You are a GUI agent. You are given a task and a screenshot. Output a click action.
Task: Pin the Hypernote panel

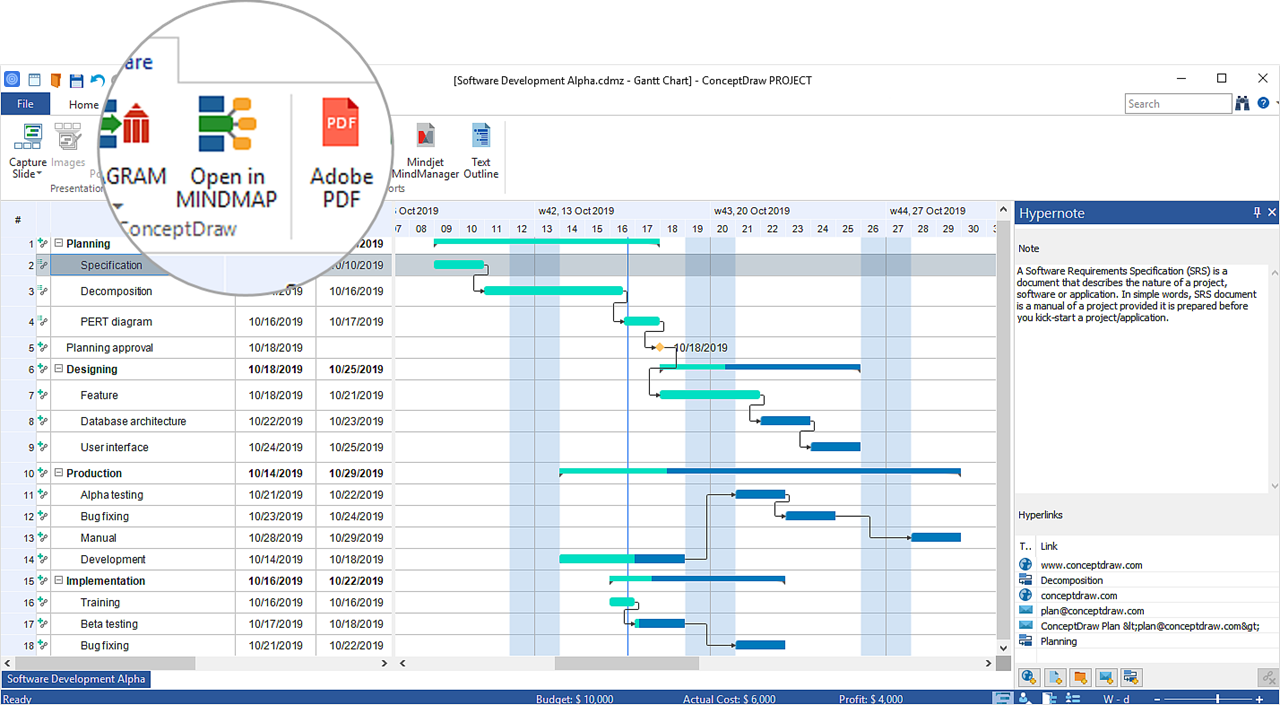pos(1257,213)
